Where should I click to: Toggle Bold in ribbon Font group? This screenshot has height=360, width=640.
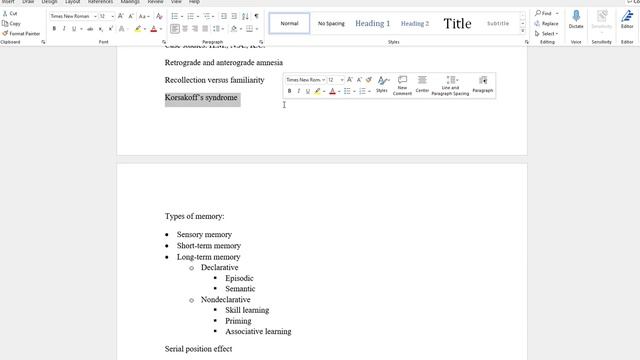click(54, 29)
